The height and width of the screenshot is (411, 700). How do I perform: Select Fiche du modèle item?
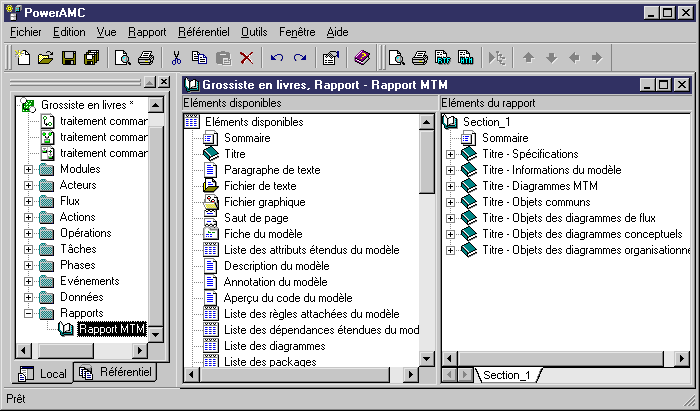pos(263,234)
